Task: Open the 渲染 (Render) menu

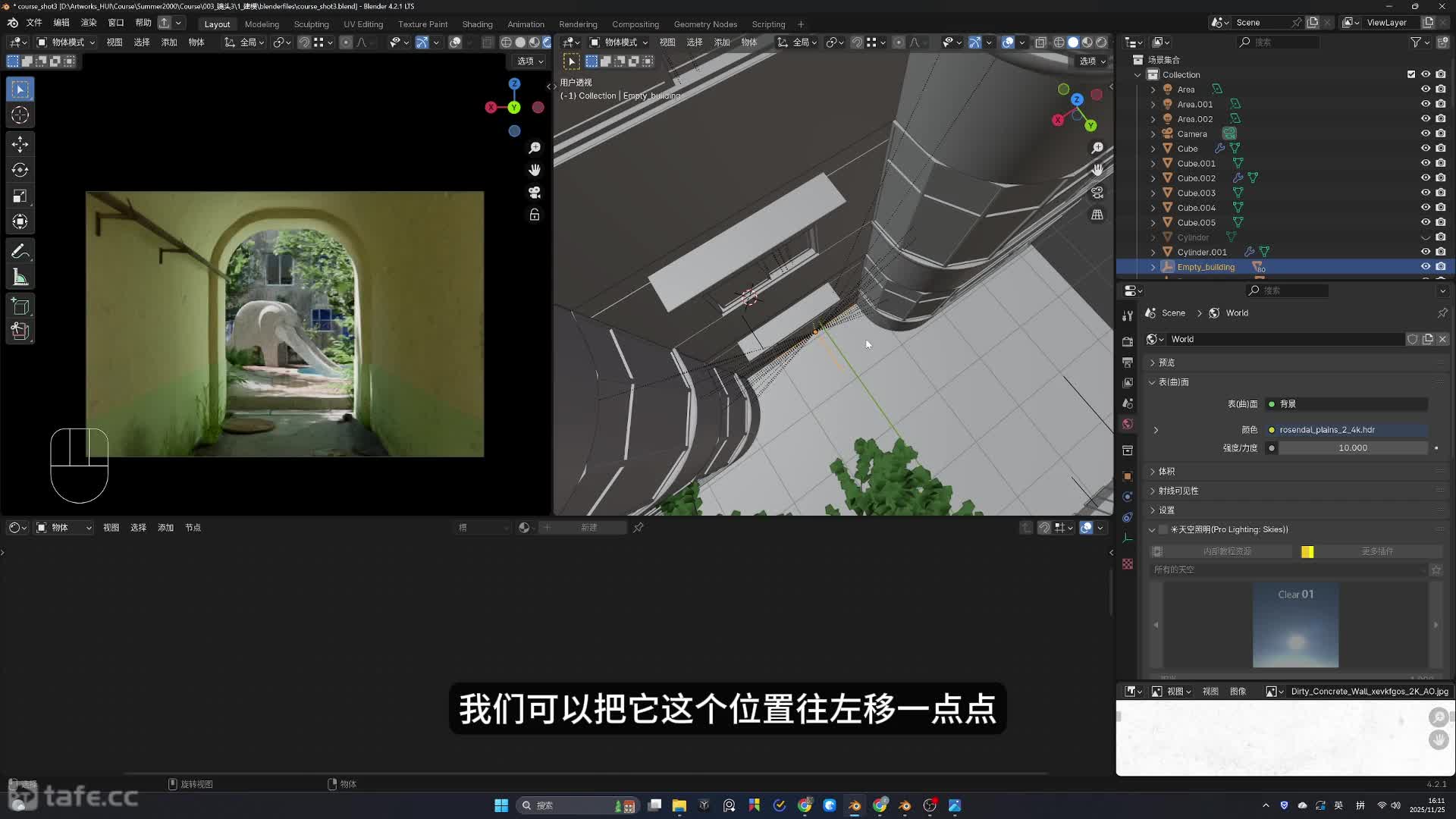Action: (x=89, y=23)
